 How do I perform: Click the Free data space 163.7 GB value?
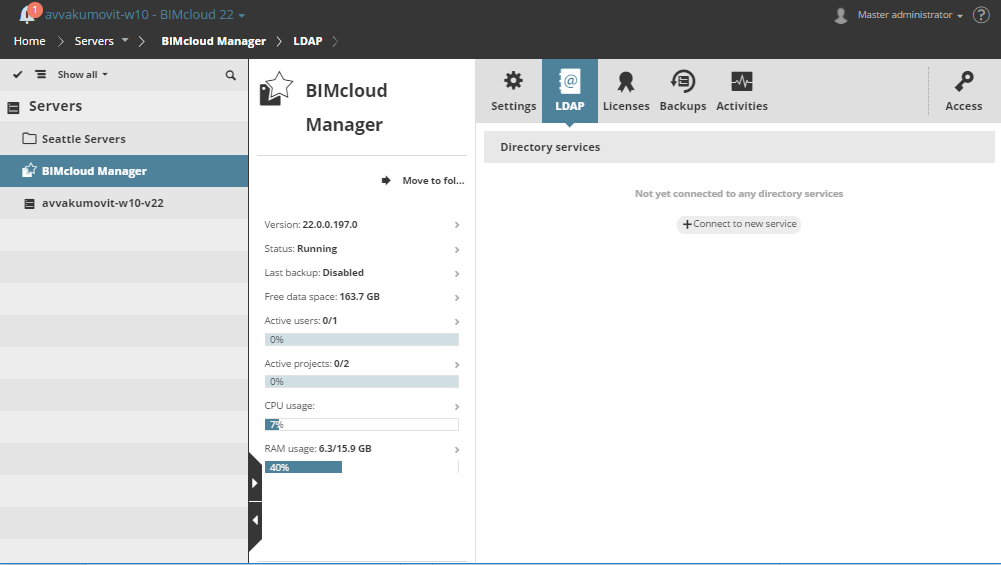359,297
